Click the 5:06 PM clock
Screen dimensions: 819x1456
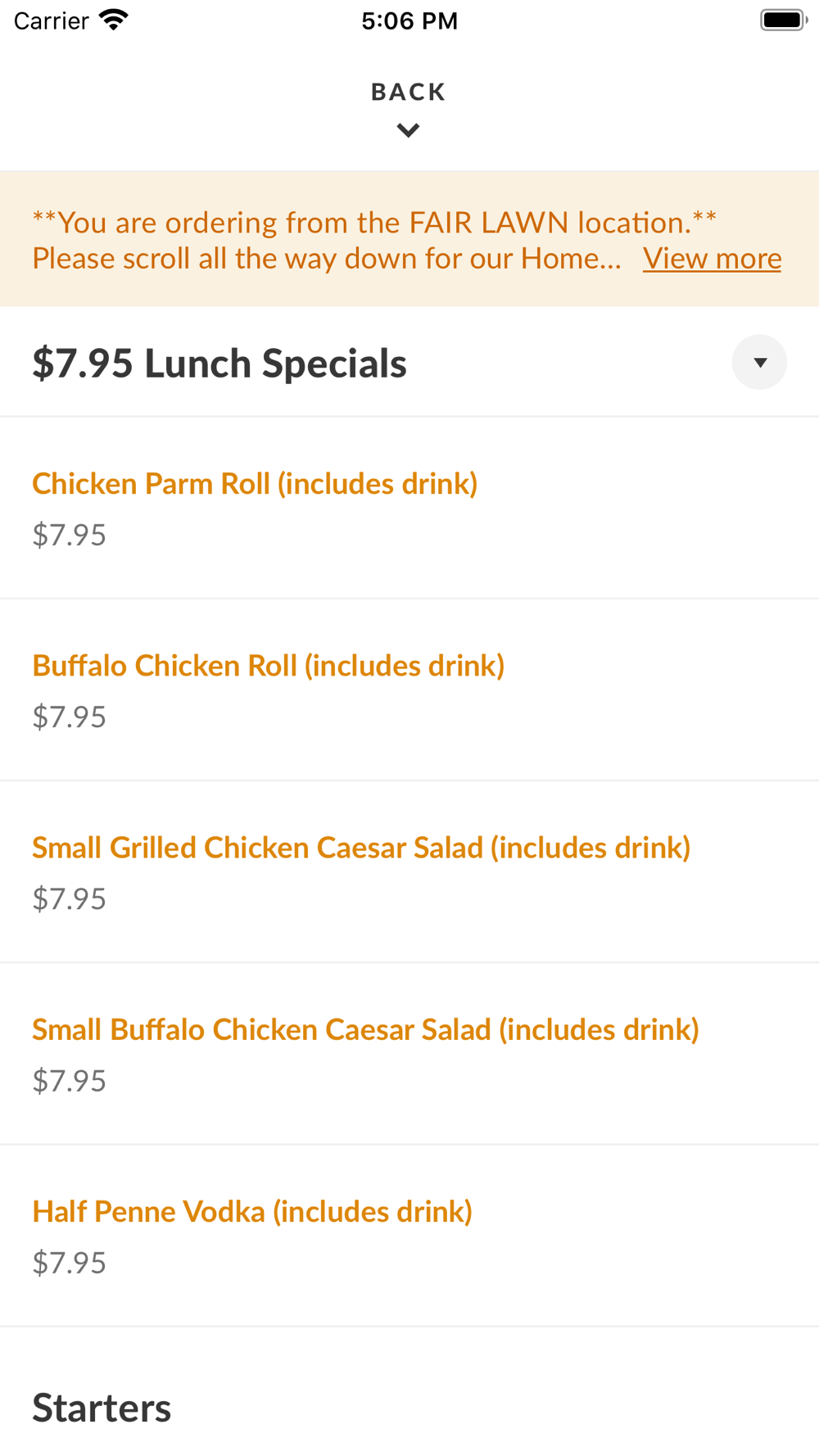tap(409, 20)
